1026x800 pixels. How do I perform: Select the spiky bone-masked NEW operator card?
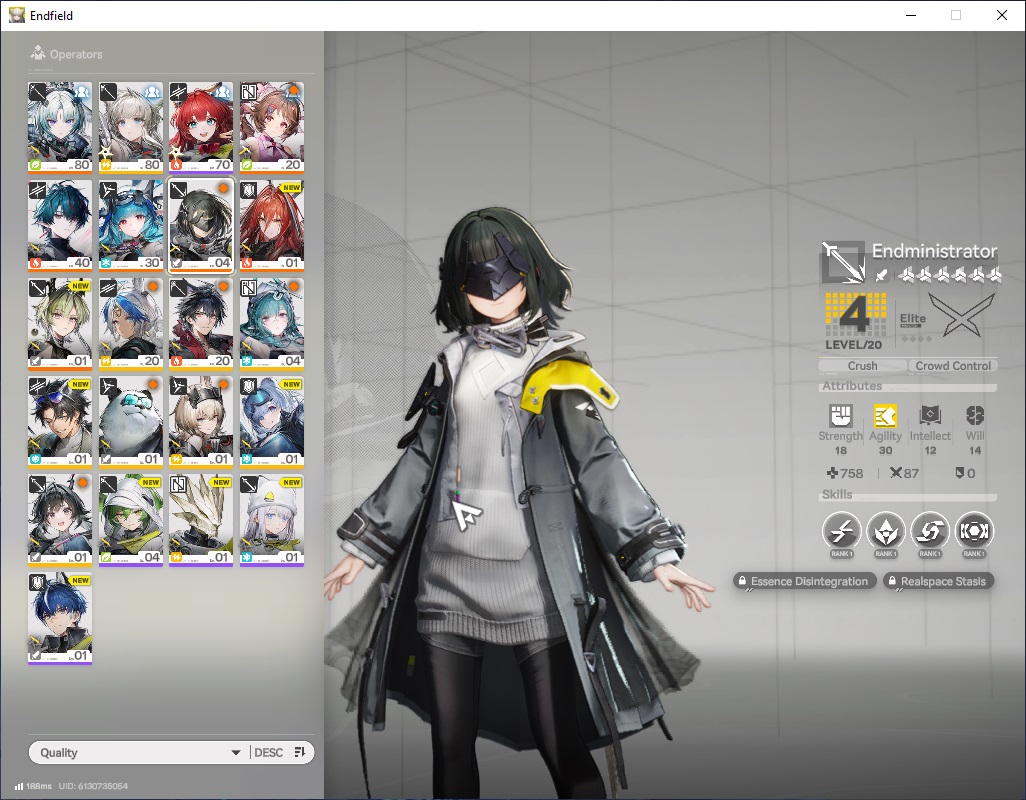(201, 519)
